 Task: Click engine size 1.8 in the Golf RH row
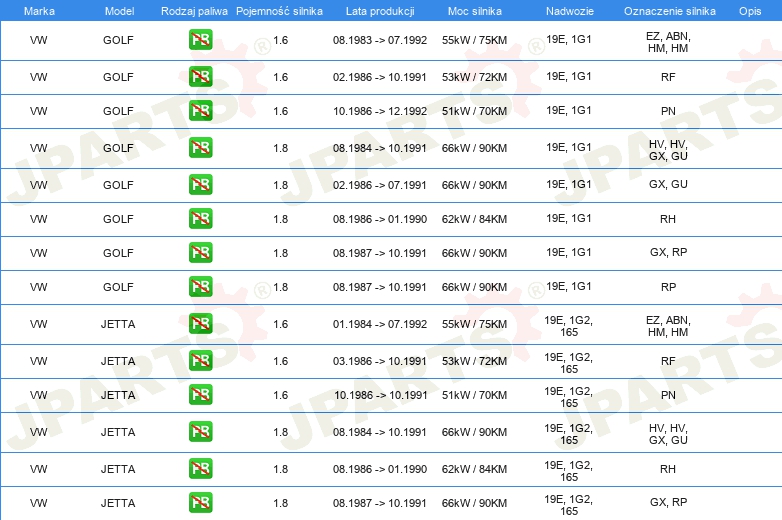281,219
